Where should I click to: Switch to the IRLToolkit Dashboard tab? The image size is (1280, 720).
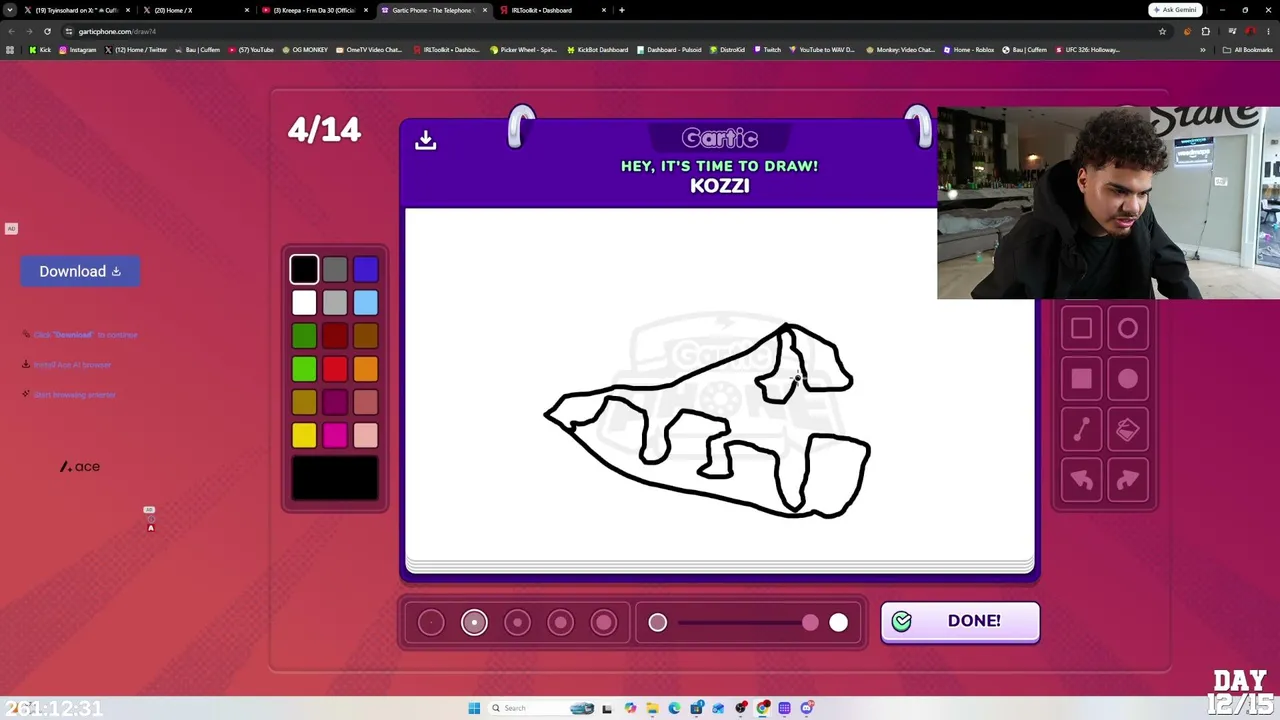coord(551,10)
